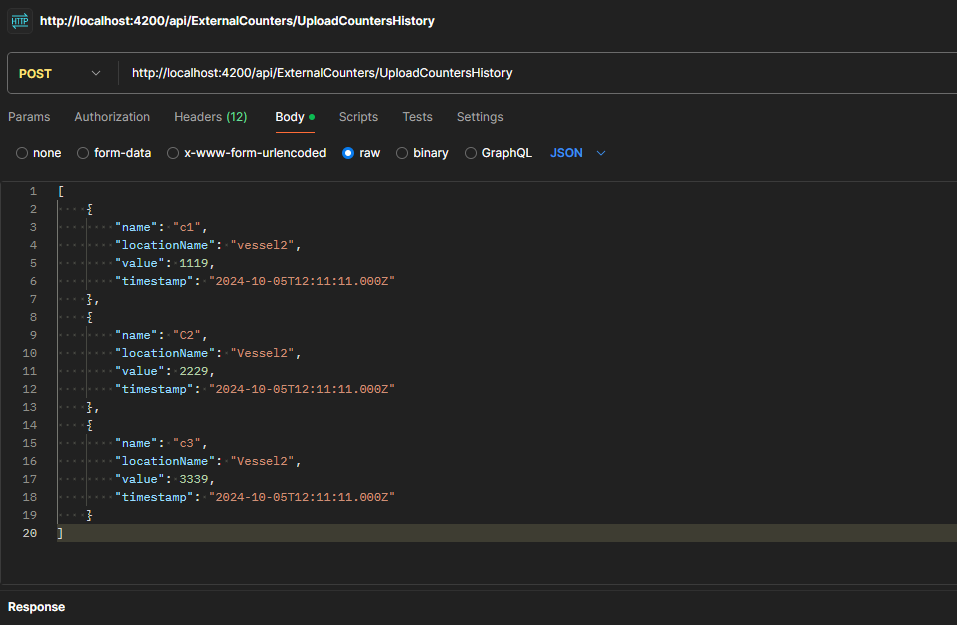Select the Body tab

[x=295, y=117]
